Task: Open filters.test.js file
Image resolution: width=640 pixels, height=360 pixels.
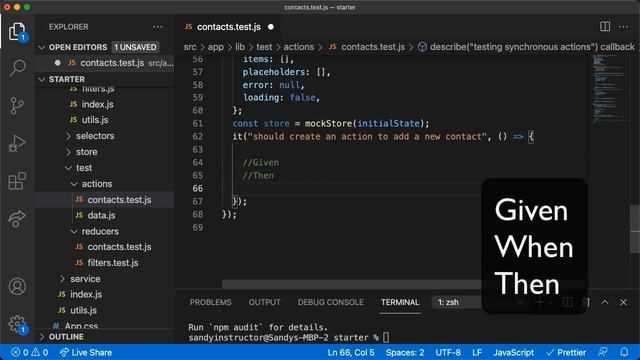Action: pos(113,263)
